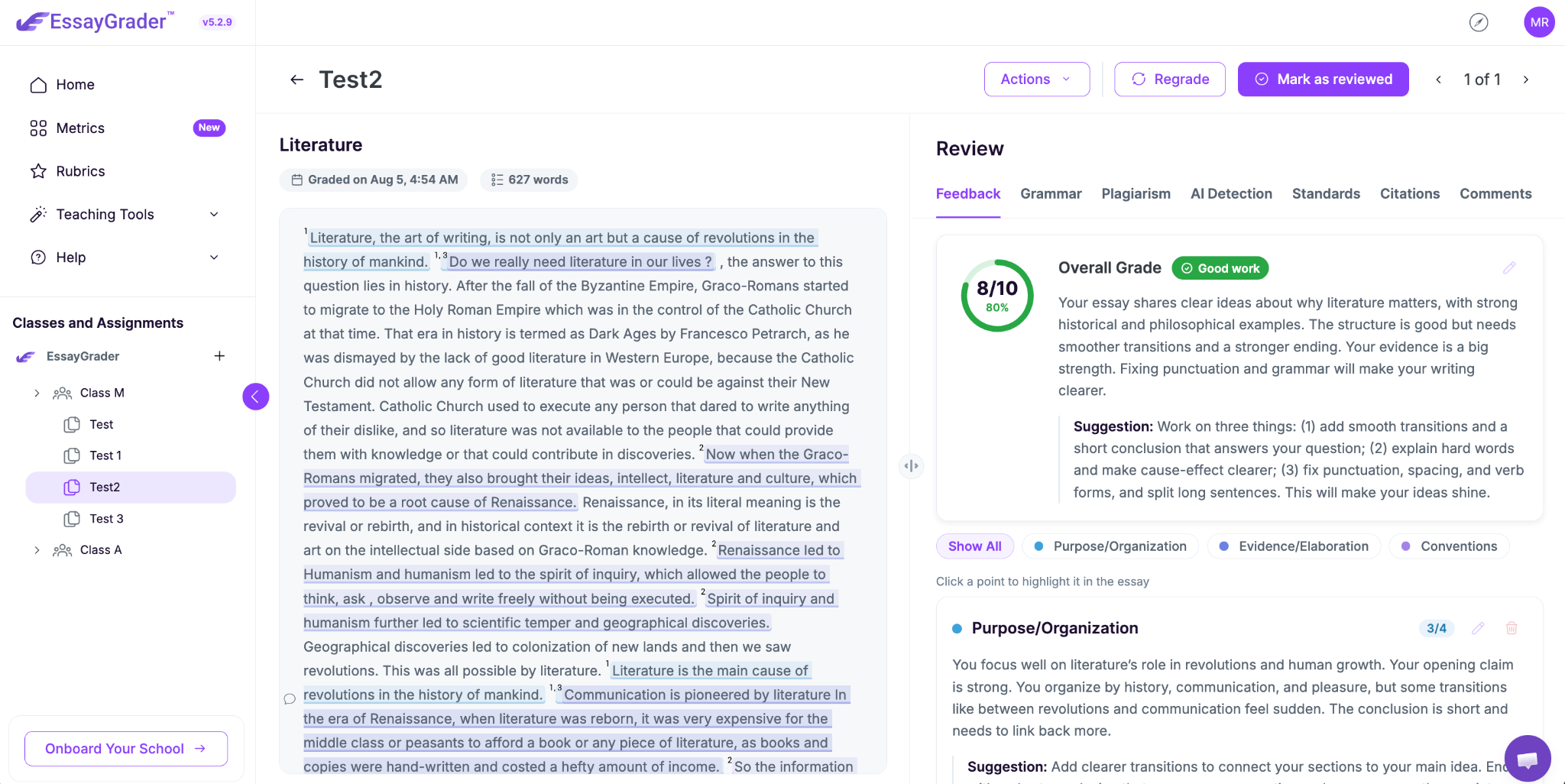Open the AI Detection tab
This screenshot has width=1565, height=784.
tap(1231, 194)
